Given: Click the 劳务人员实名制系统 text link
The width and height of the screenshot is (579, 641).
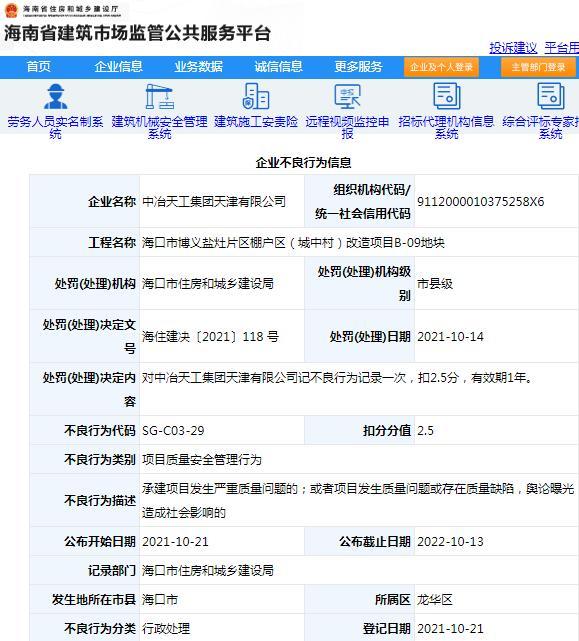Looking at the screenshot, I should 56,128.
